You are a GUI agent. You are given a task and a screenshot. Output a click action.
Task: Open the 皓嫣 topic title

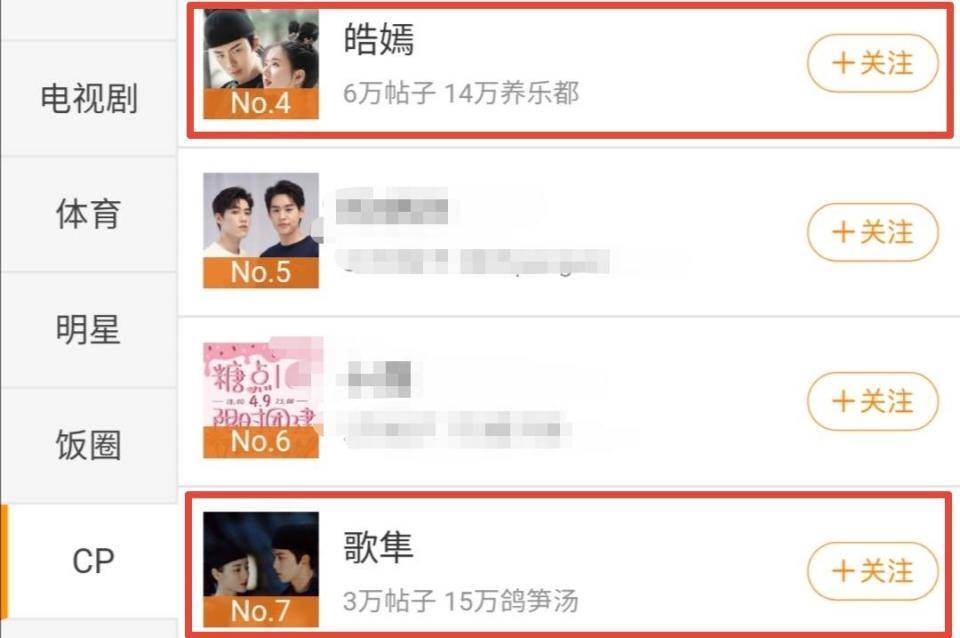click(379, 39)
